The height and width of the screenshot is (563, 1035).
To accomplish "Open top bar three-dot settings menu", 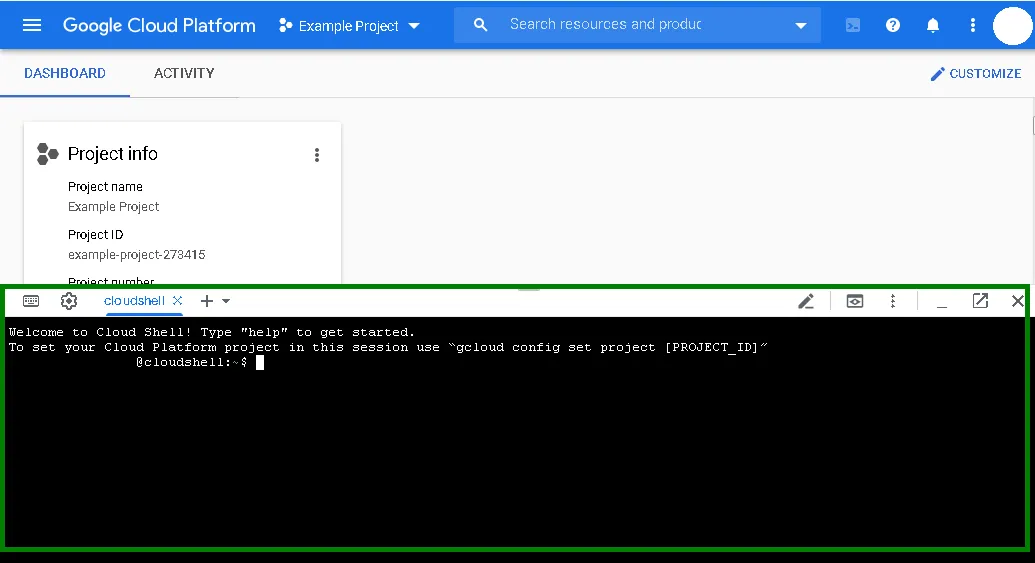I will [972, 25].
